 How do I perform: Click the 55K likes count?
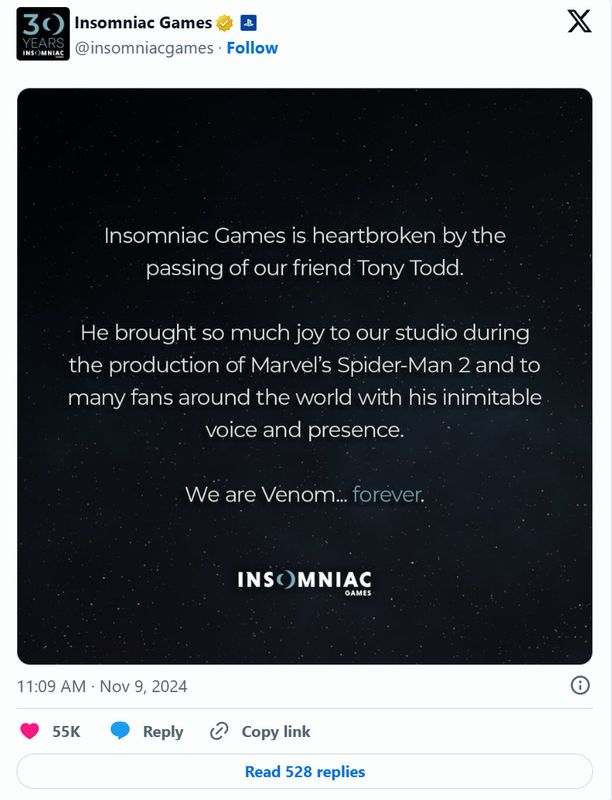click(66, 731)
